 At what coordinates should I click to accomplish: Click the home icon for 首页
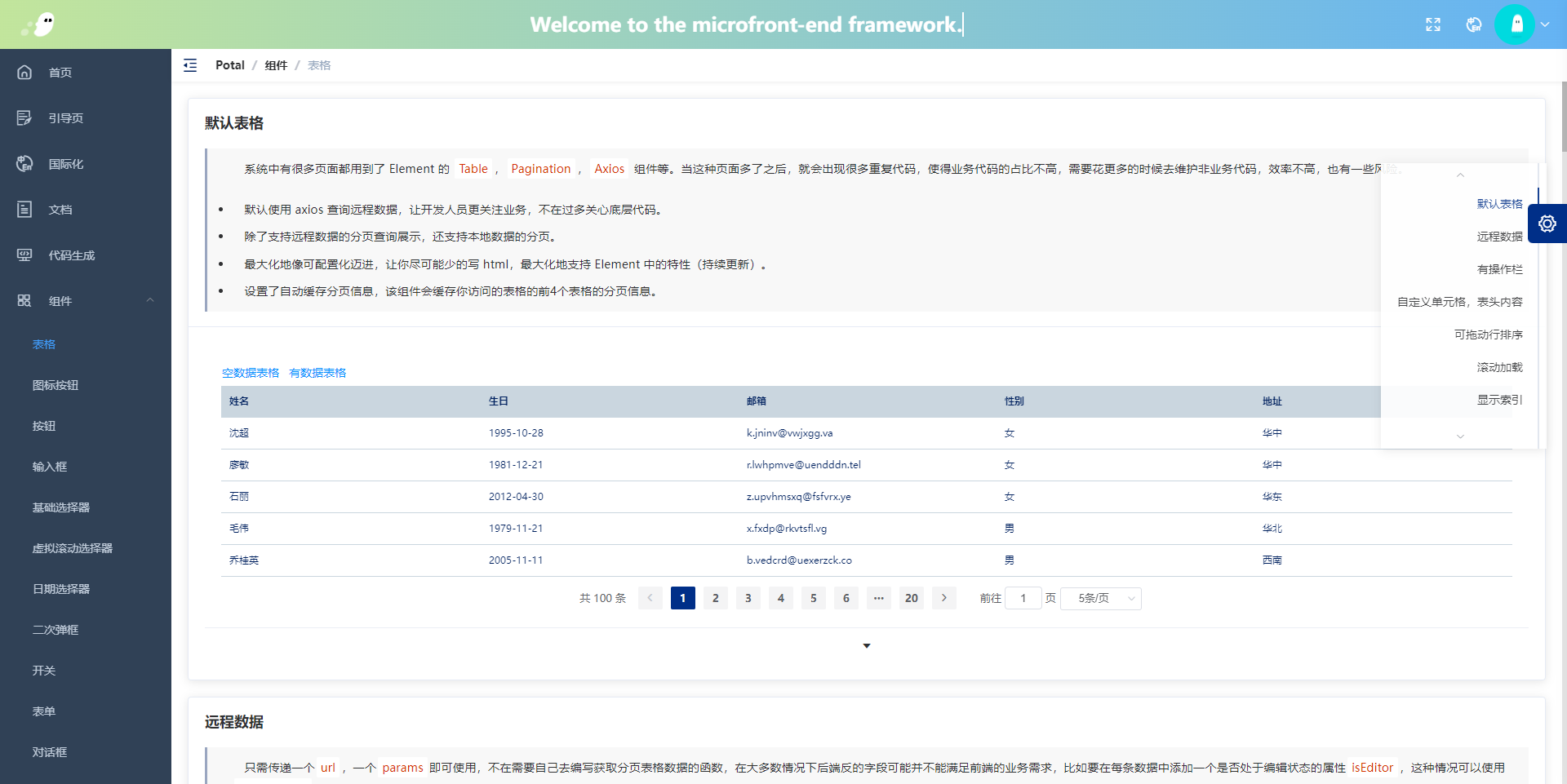[24, 73]
